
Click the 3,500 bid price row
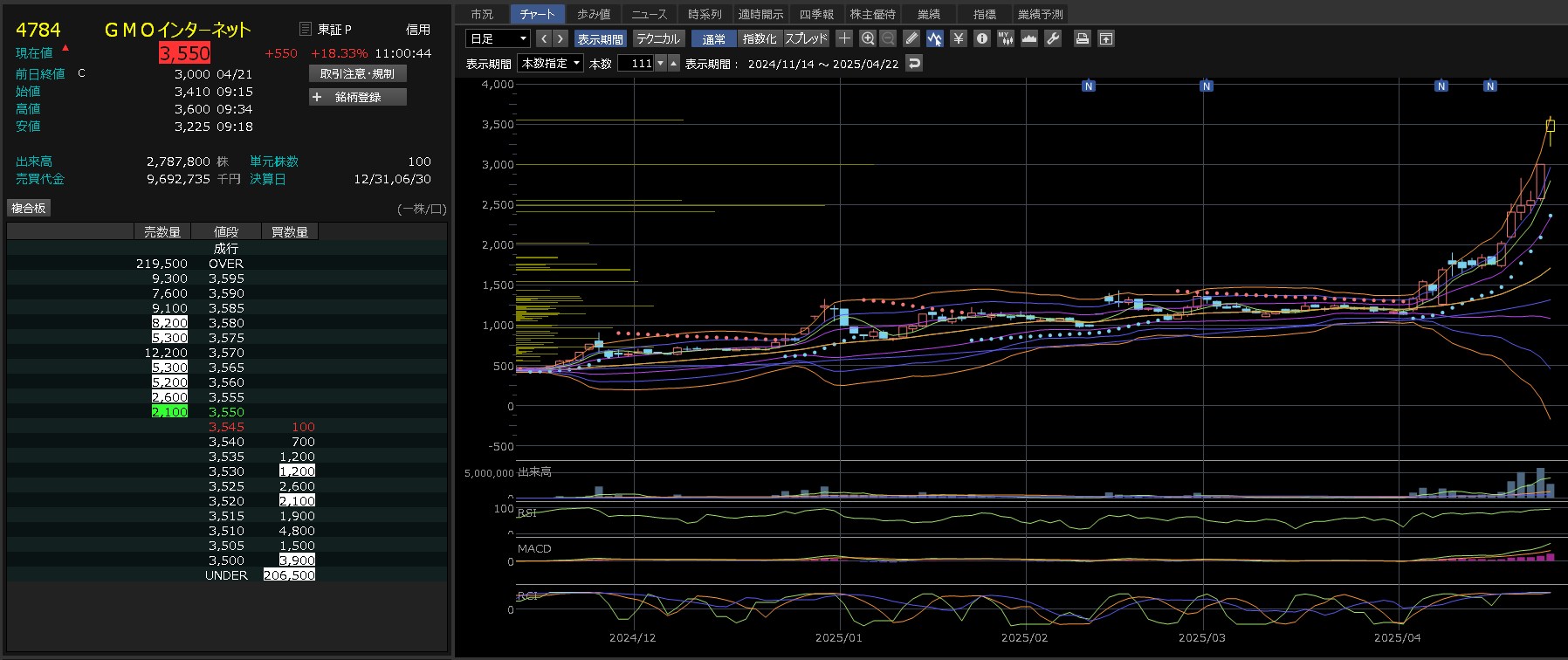[227, 560]
